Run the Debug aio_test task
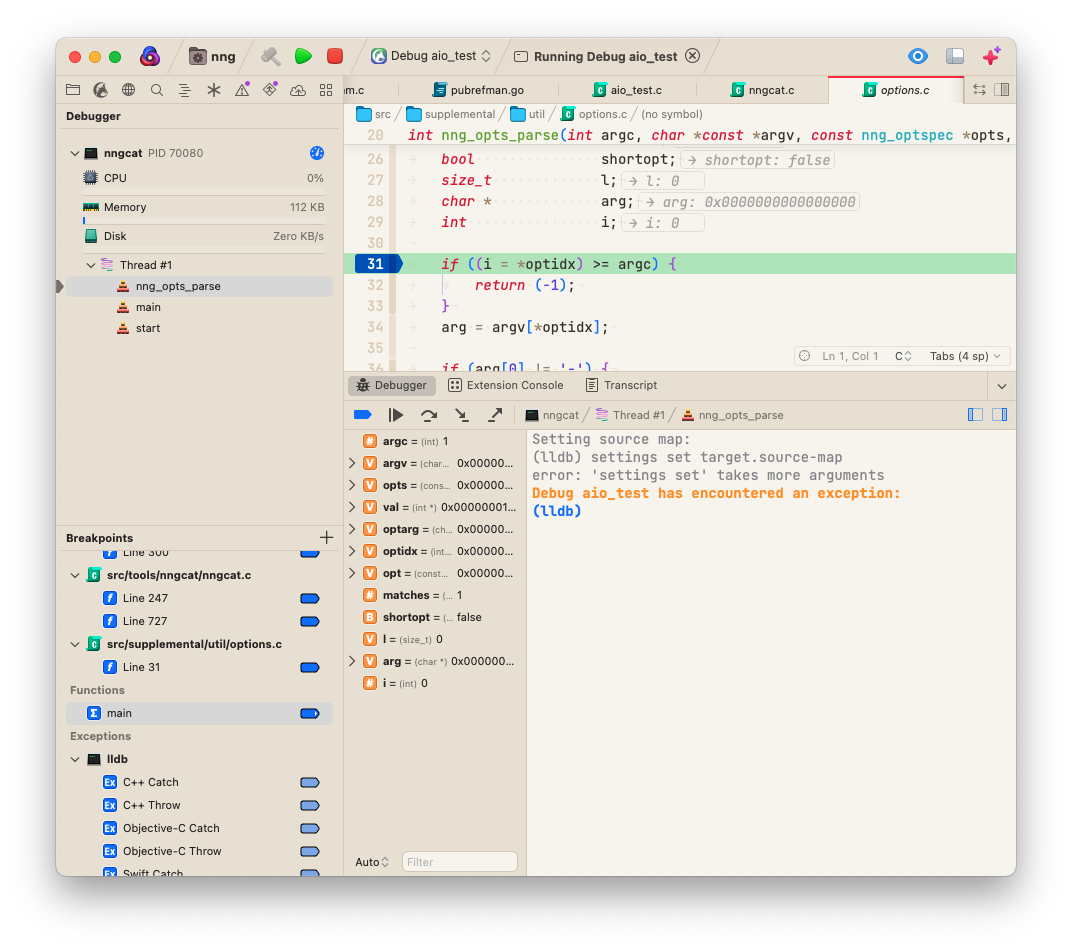 [x=303, y=56]
